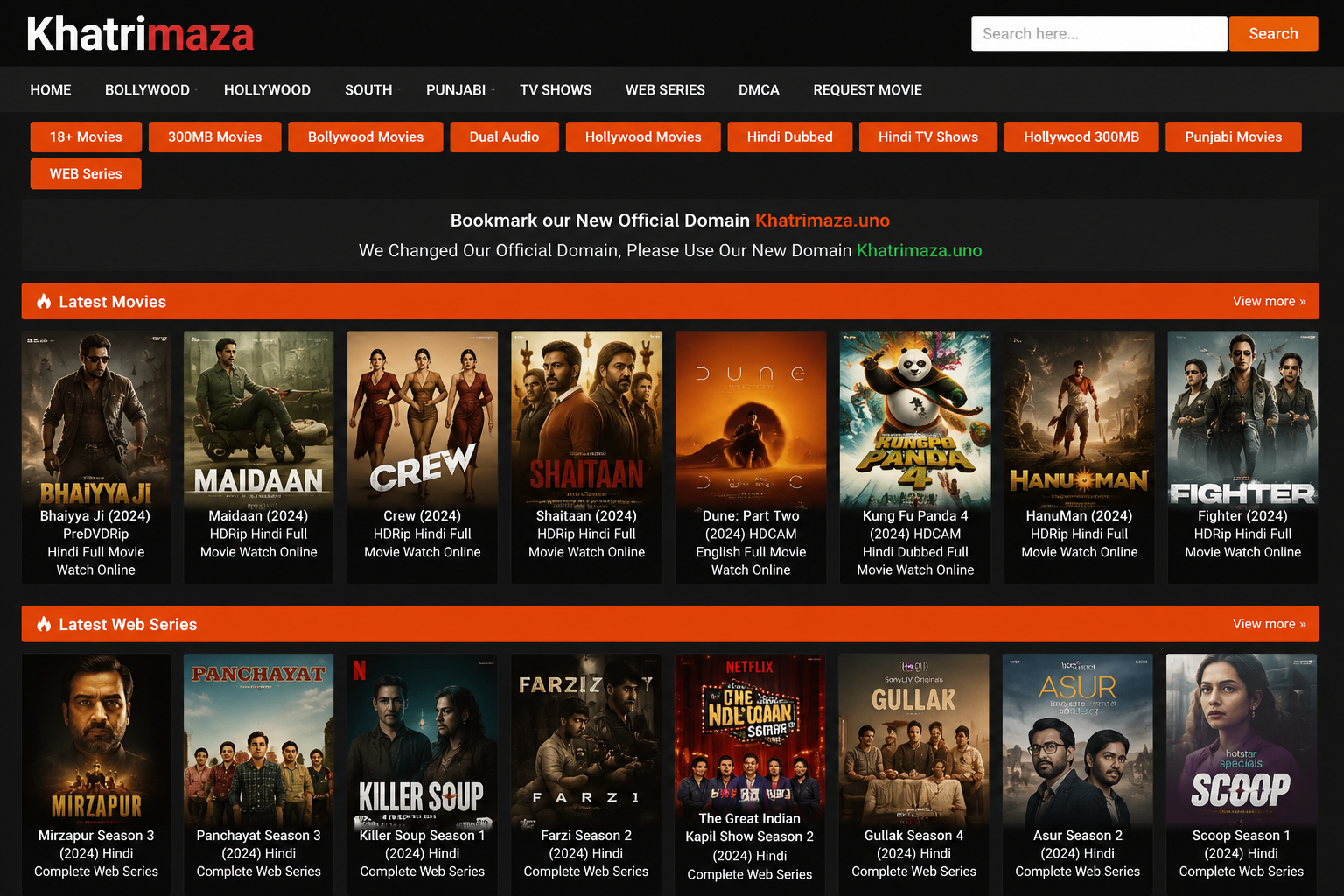Open the Dune movie poster

coord(751,419)
